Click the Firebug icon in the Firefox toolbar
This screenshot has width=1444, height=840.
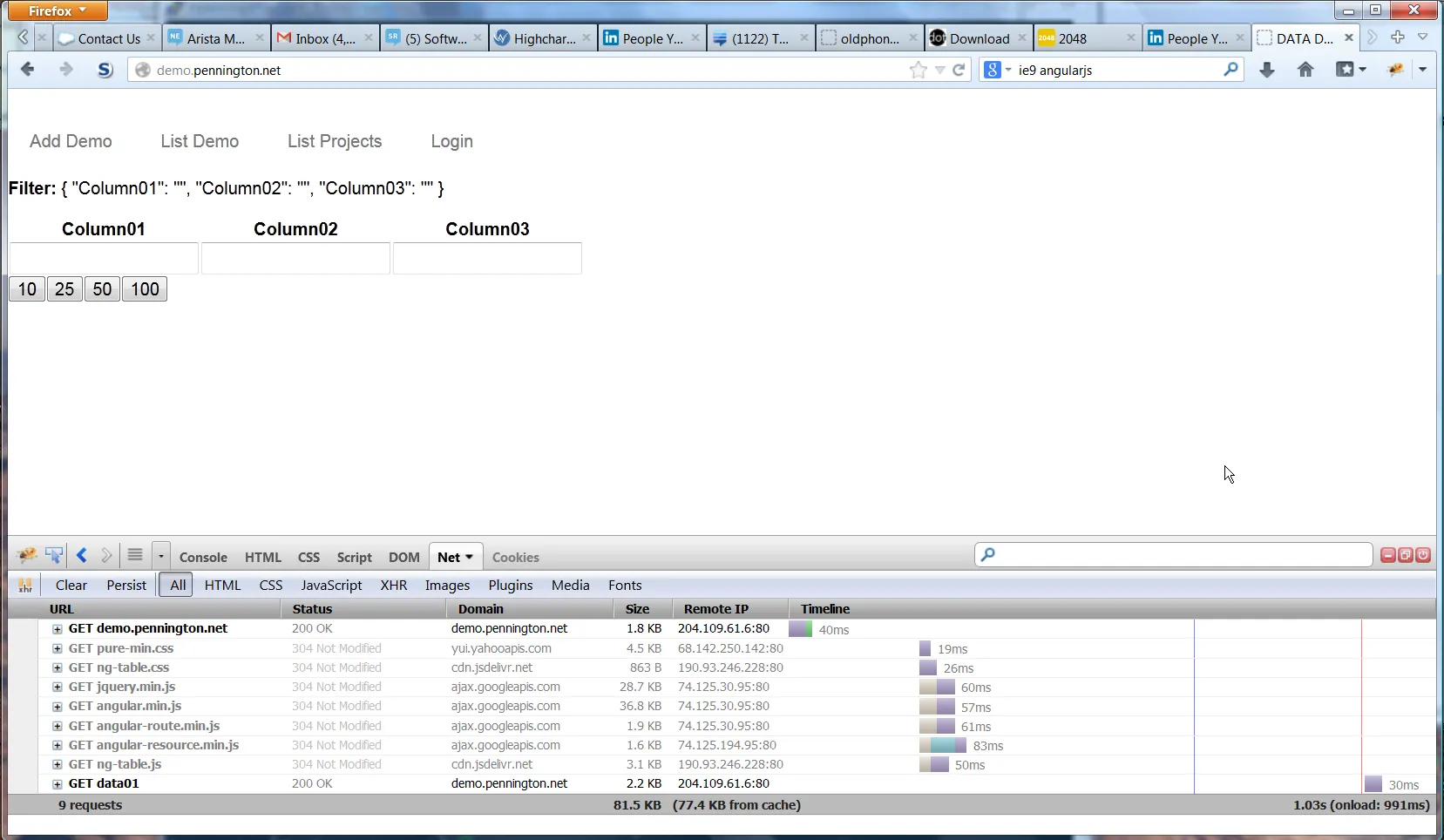click(x=1396, y=70)
